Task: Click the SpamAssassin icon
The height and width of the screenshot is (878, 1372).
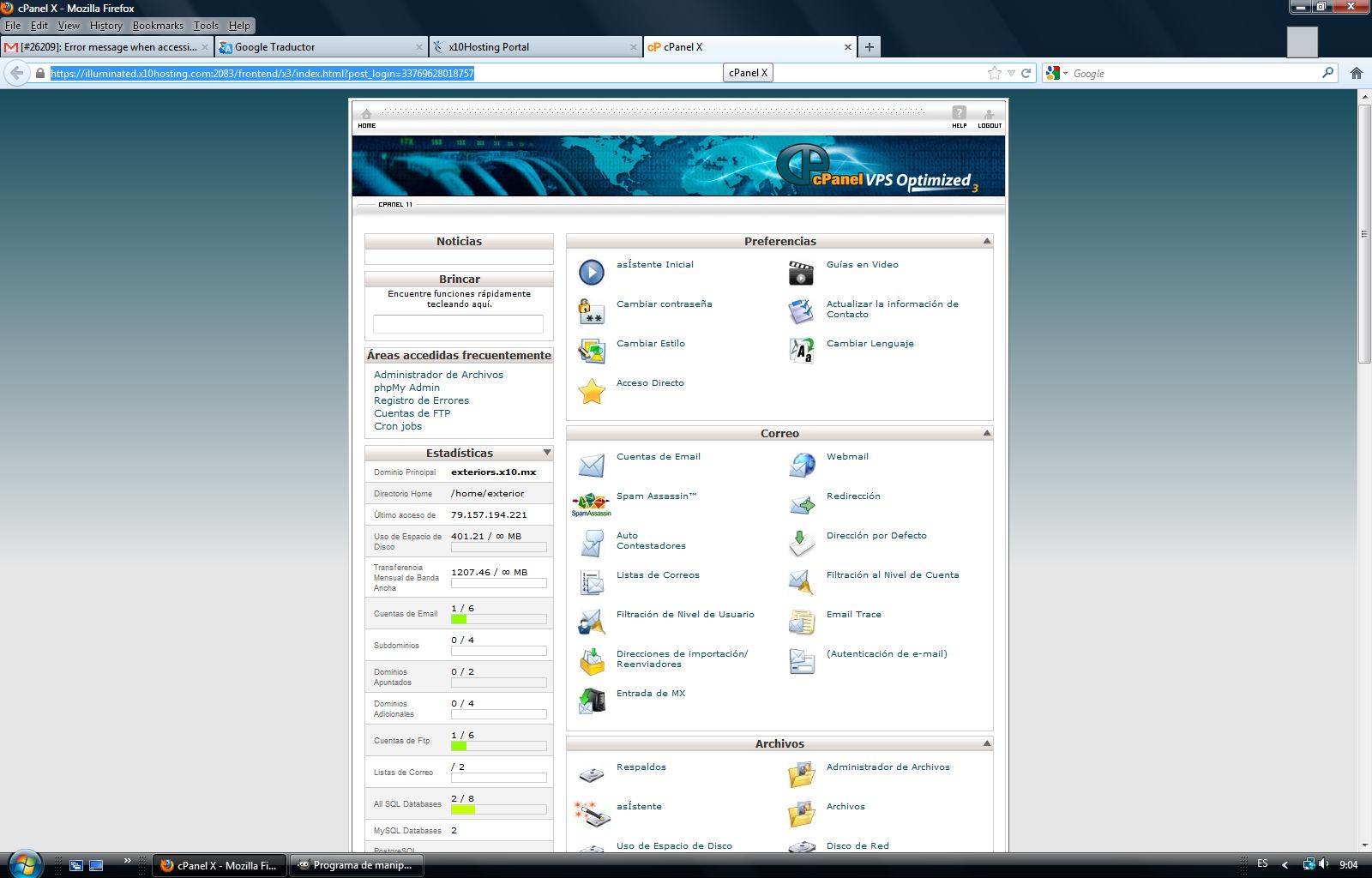Action: [x=592, y=504]
